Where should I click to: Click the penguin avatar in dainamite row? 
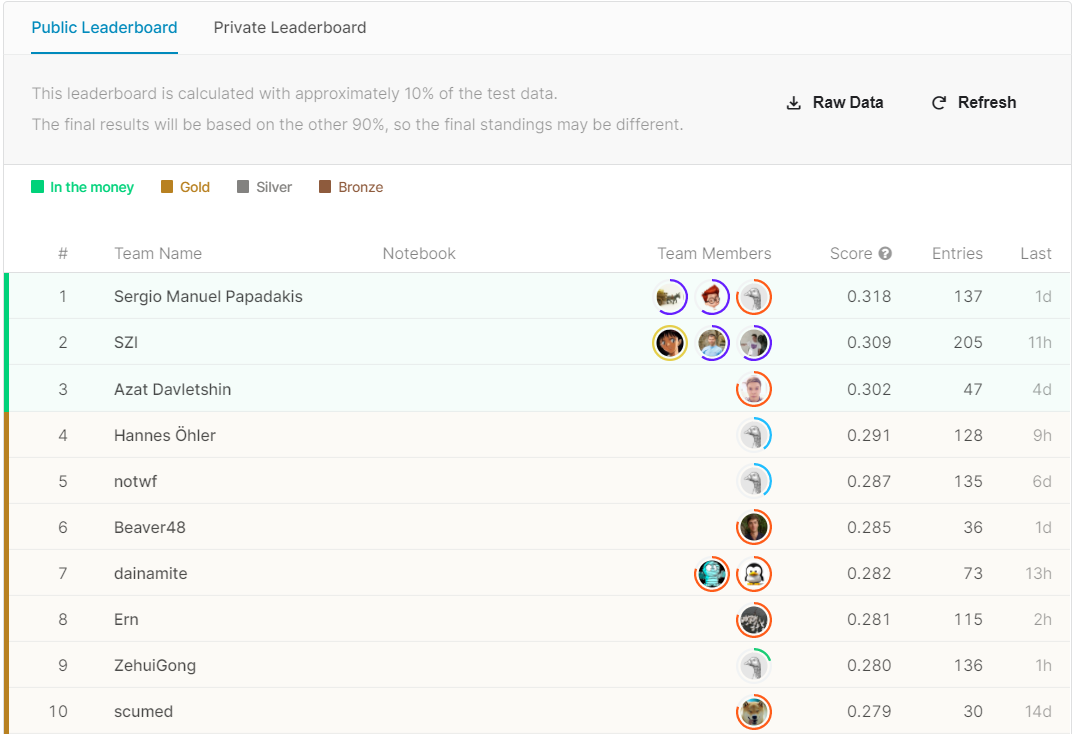coord(754,574)
